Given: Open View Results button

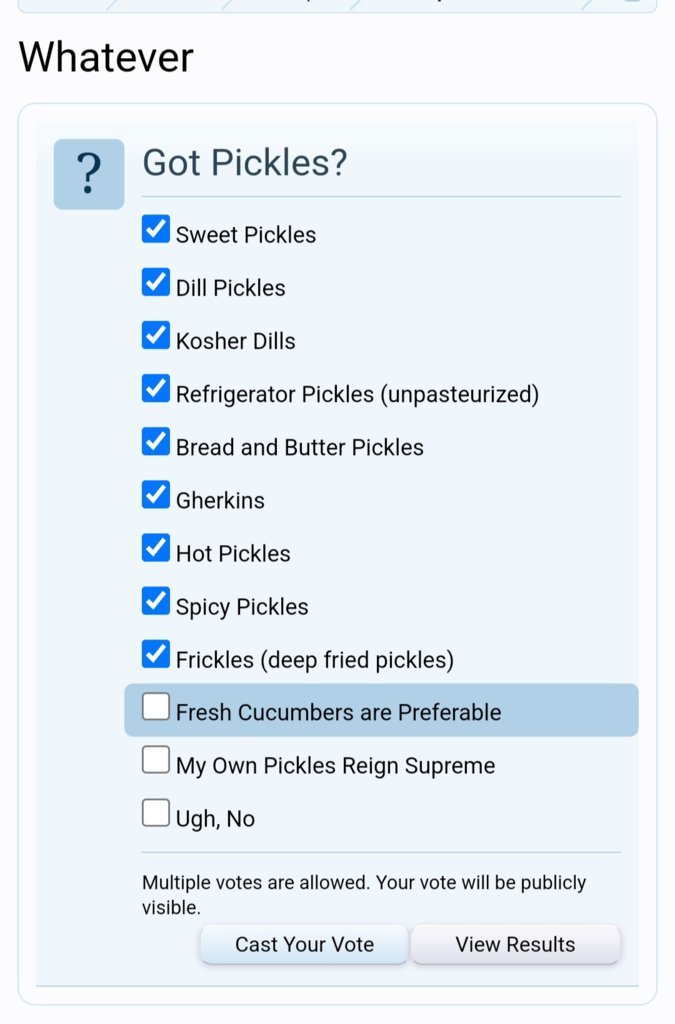Looking at the screenshot, I should tap(515, 944).
